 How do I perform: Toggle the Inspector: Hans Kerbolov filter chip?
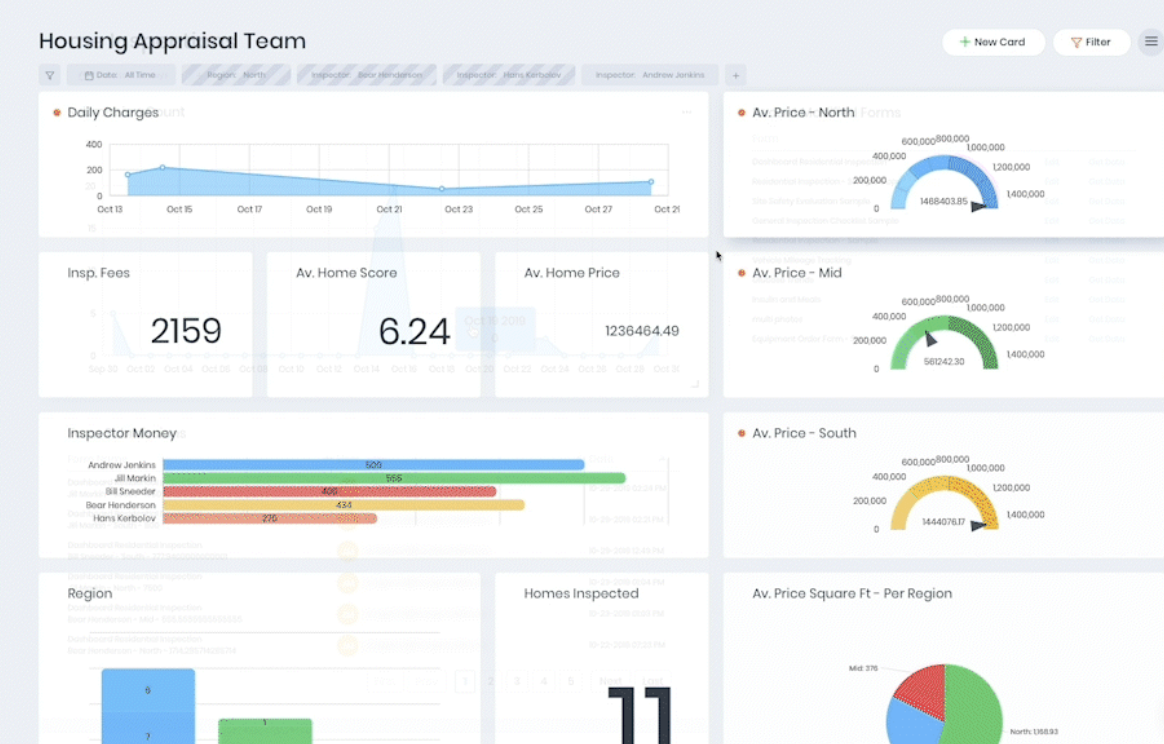[x=509, y=75]
